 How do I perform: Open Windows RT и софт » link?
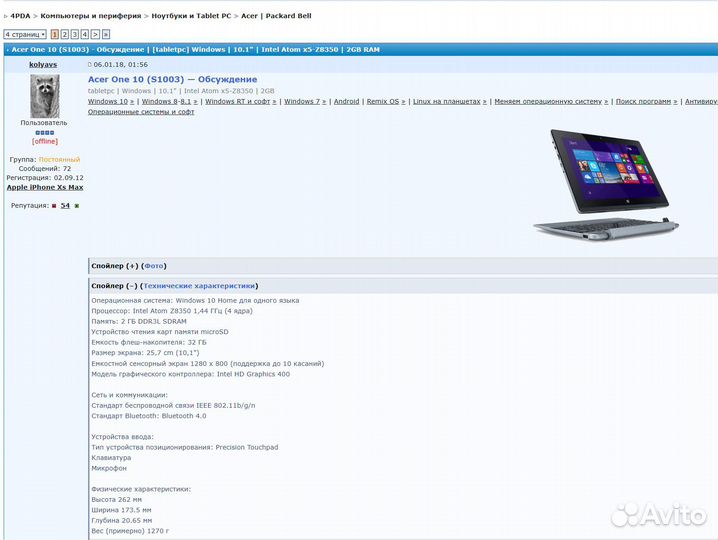pos(241,101)
